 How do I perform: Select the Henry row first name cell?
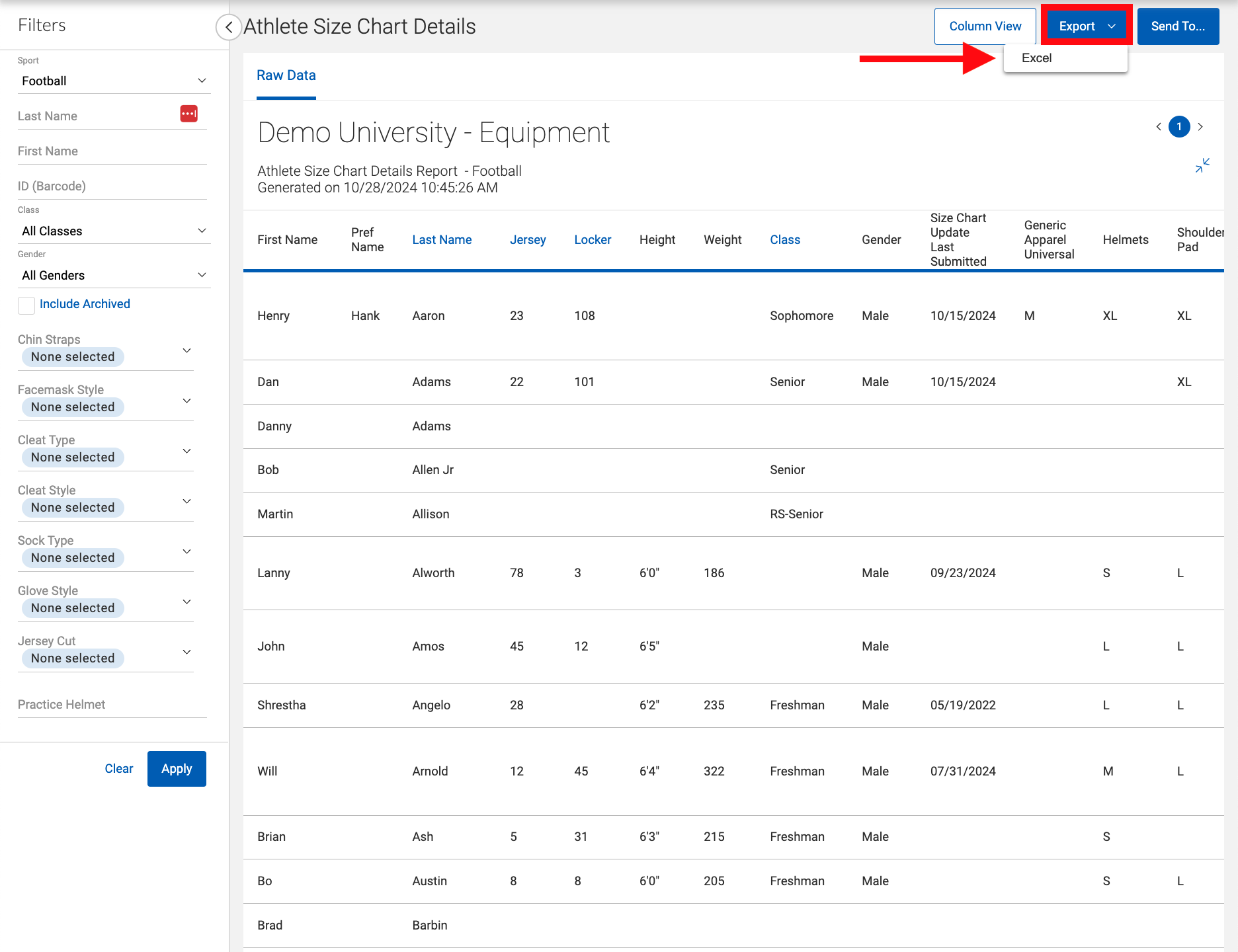pos(274,316)
